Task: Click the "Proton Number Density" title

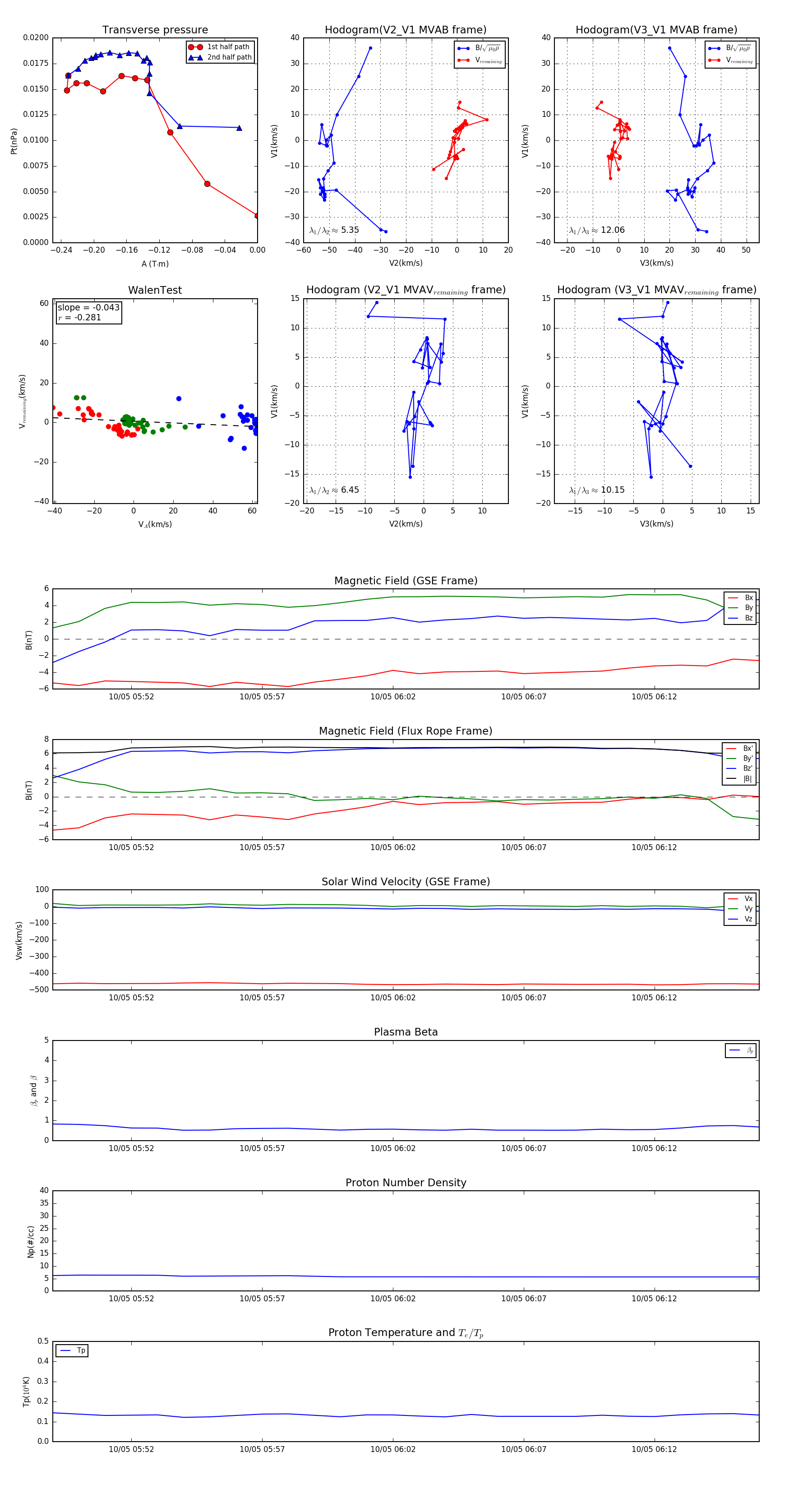Action: click(x=406, y=1183)
